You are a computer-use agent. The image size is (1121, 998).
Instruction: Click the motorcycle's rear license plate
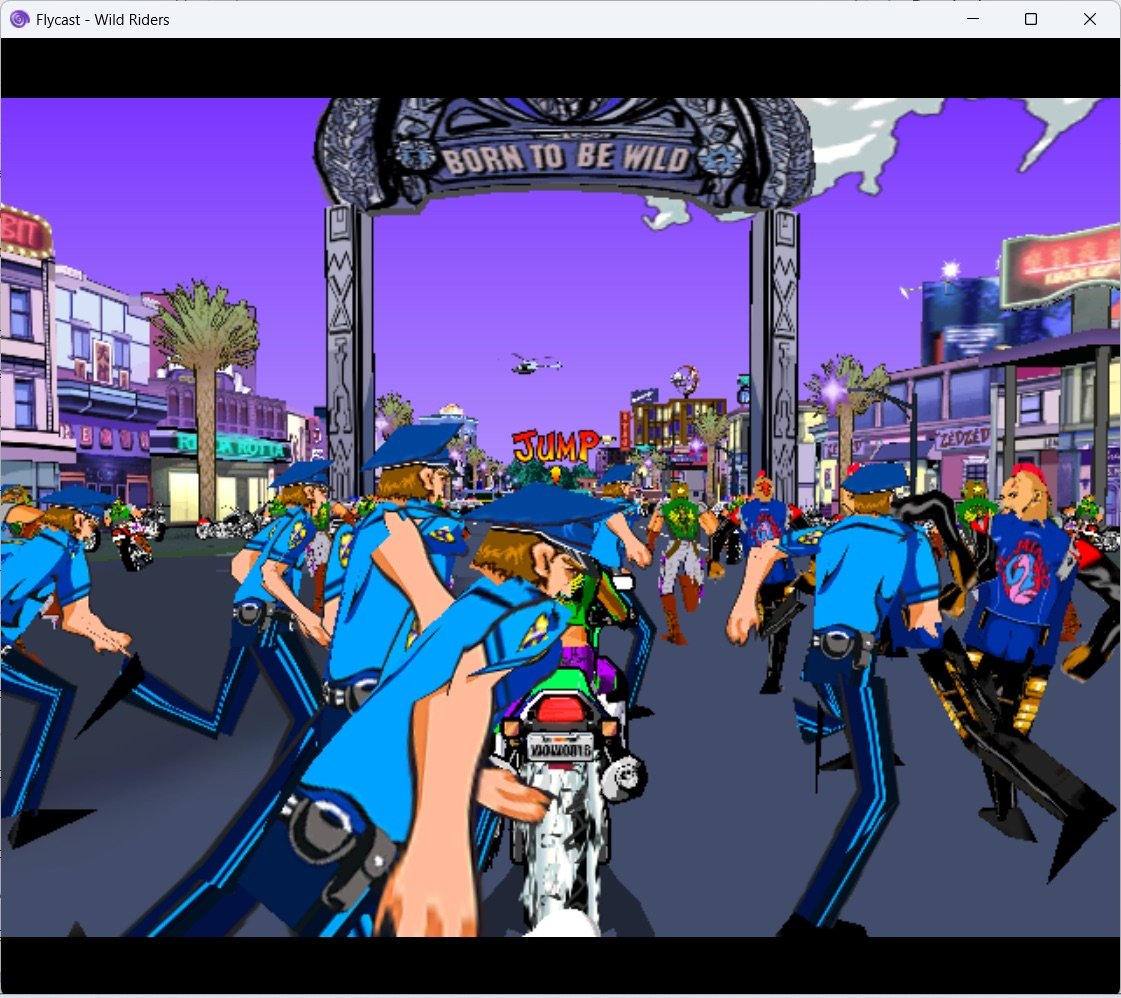tap(558, 746)
